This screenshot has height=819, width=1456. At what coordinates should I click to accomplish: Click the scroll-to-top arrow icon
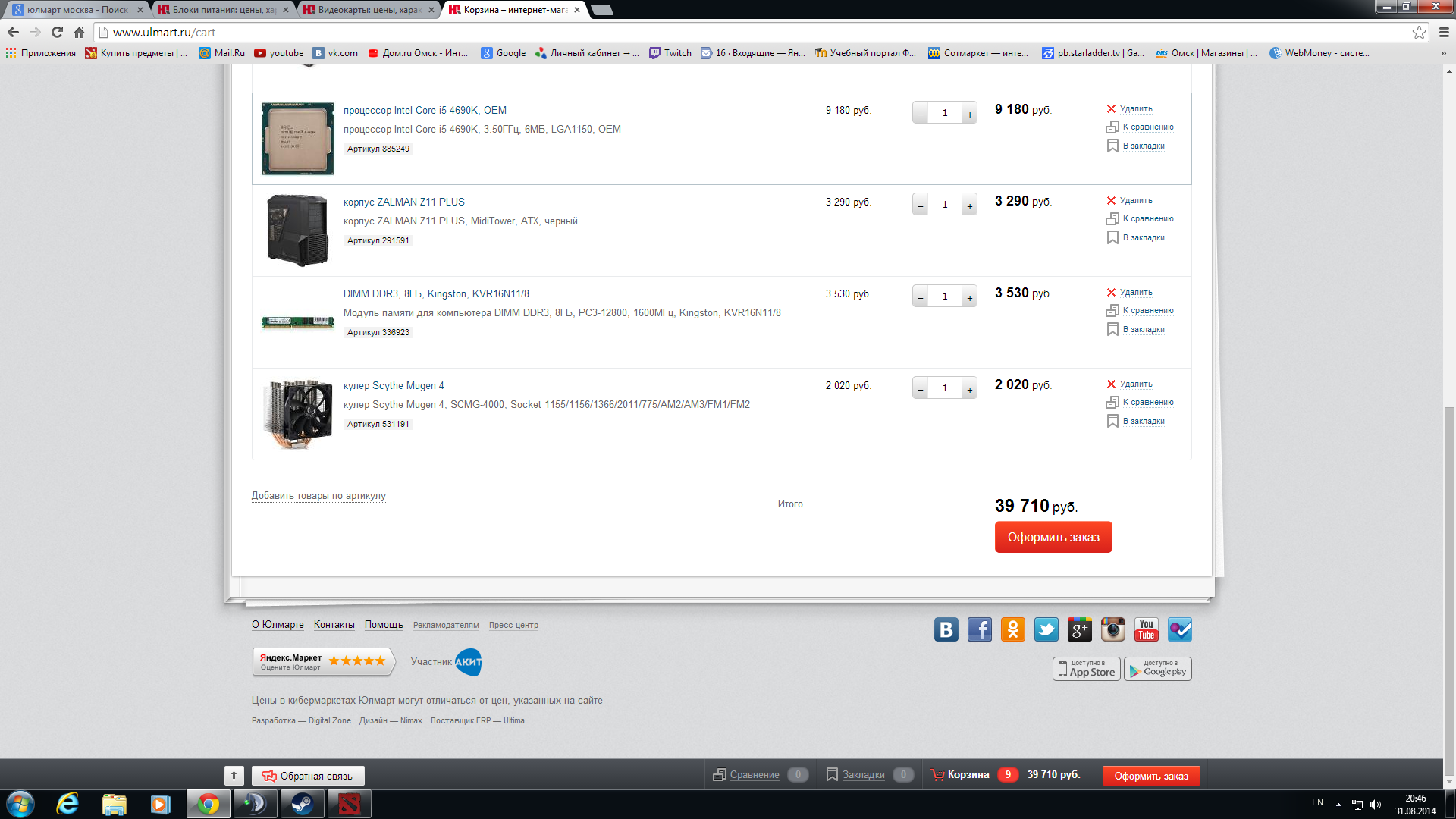pos(234,776)
